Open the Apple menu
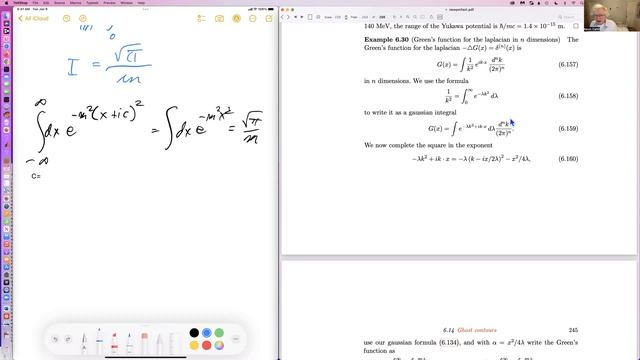This screenshot has width=640, height=360. click(x=6, y=2)
